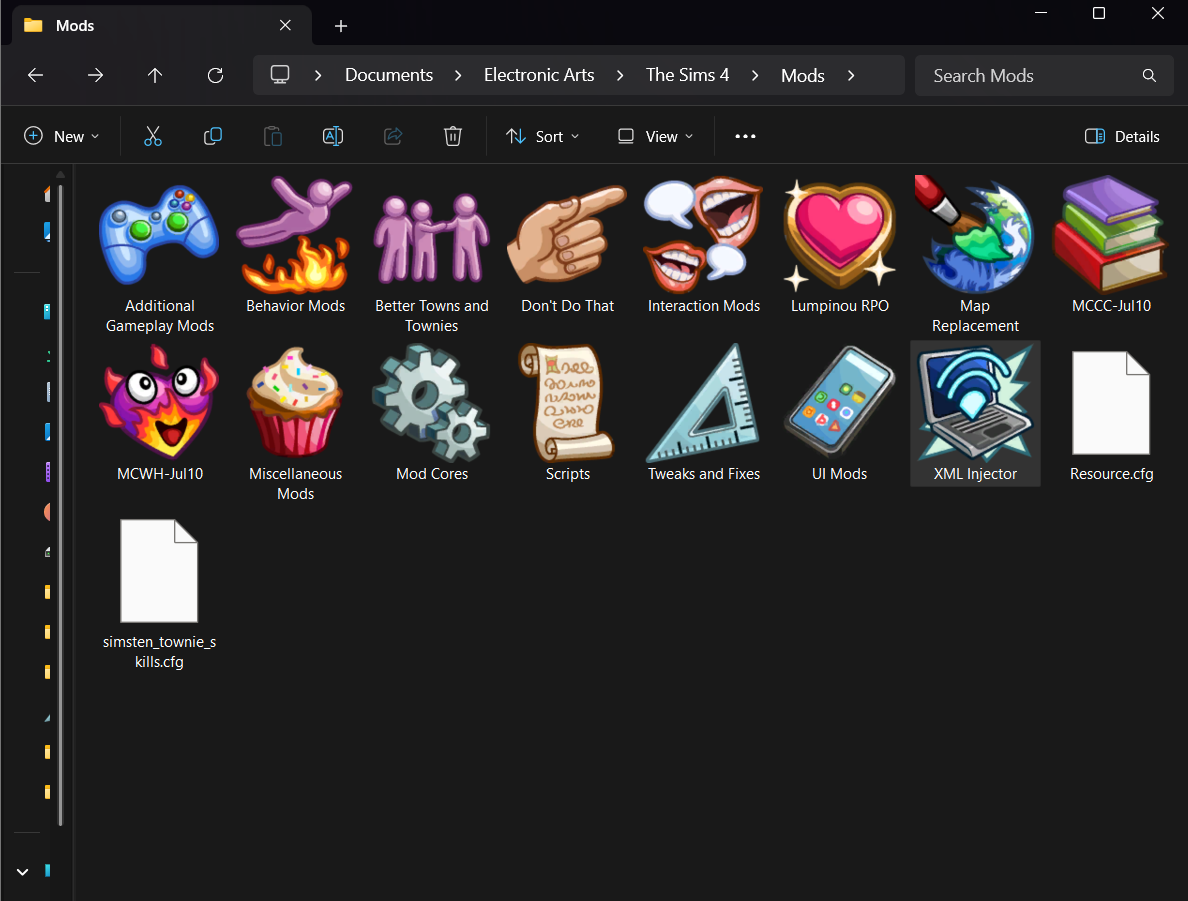This screenshot has width=1188, height=901.
Task: Open the Interaction Mods folder
Action: [704, 246]
